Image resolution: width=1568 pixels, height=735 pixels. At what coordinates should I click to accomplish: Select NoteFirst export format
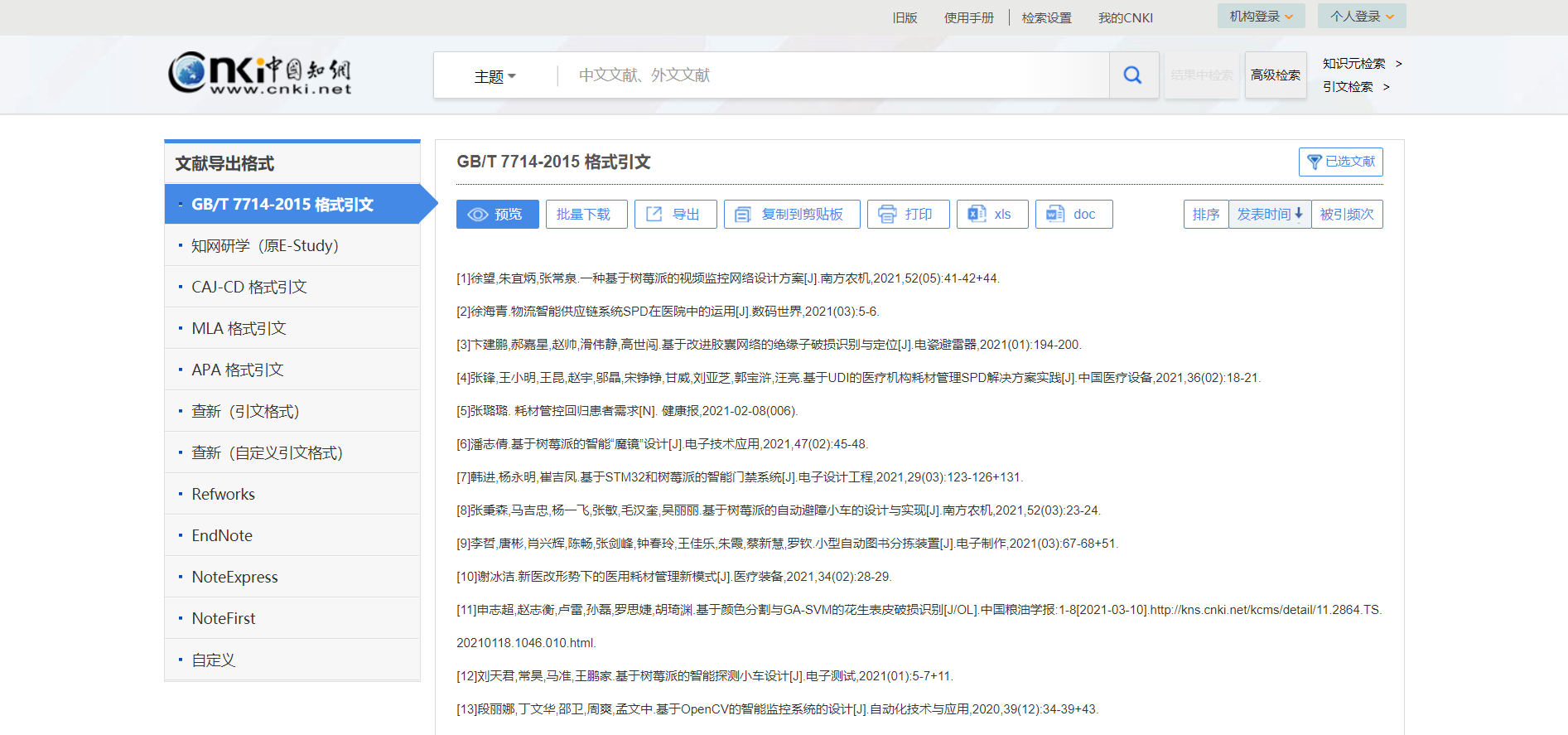pyautogui.click(x=292, y=618)
